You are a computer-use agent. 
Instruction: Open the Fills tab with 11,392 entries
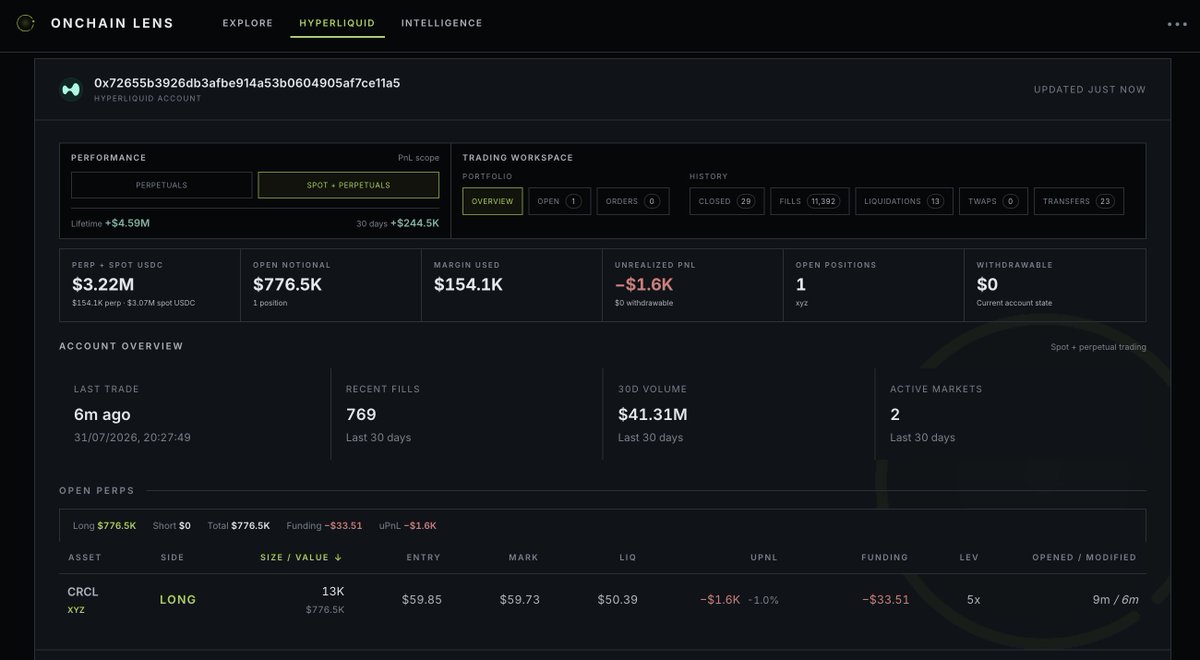point(810,201)
